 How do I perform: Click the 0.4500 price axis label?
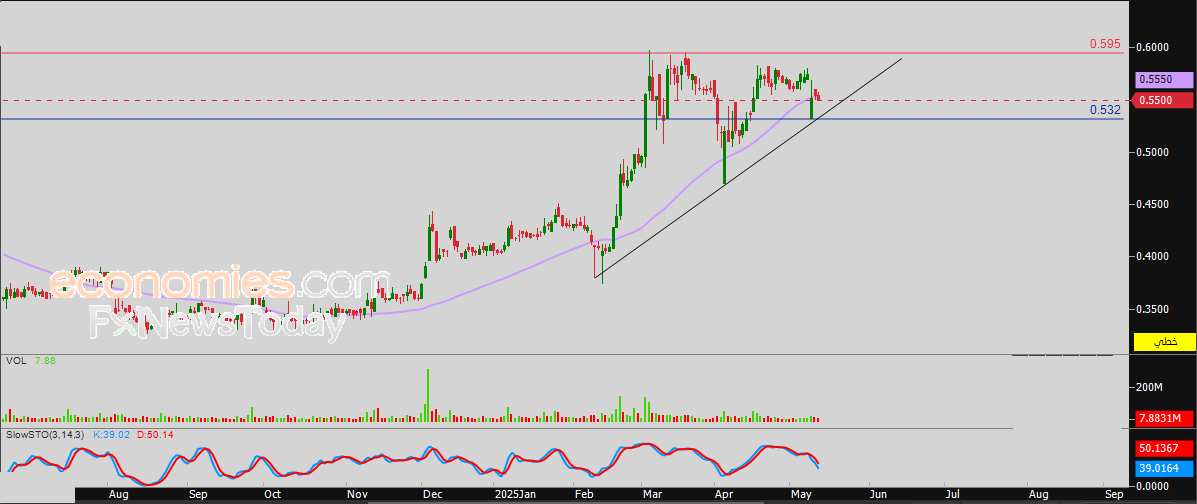click(x=1153, y=204)
